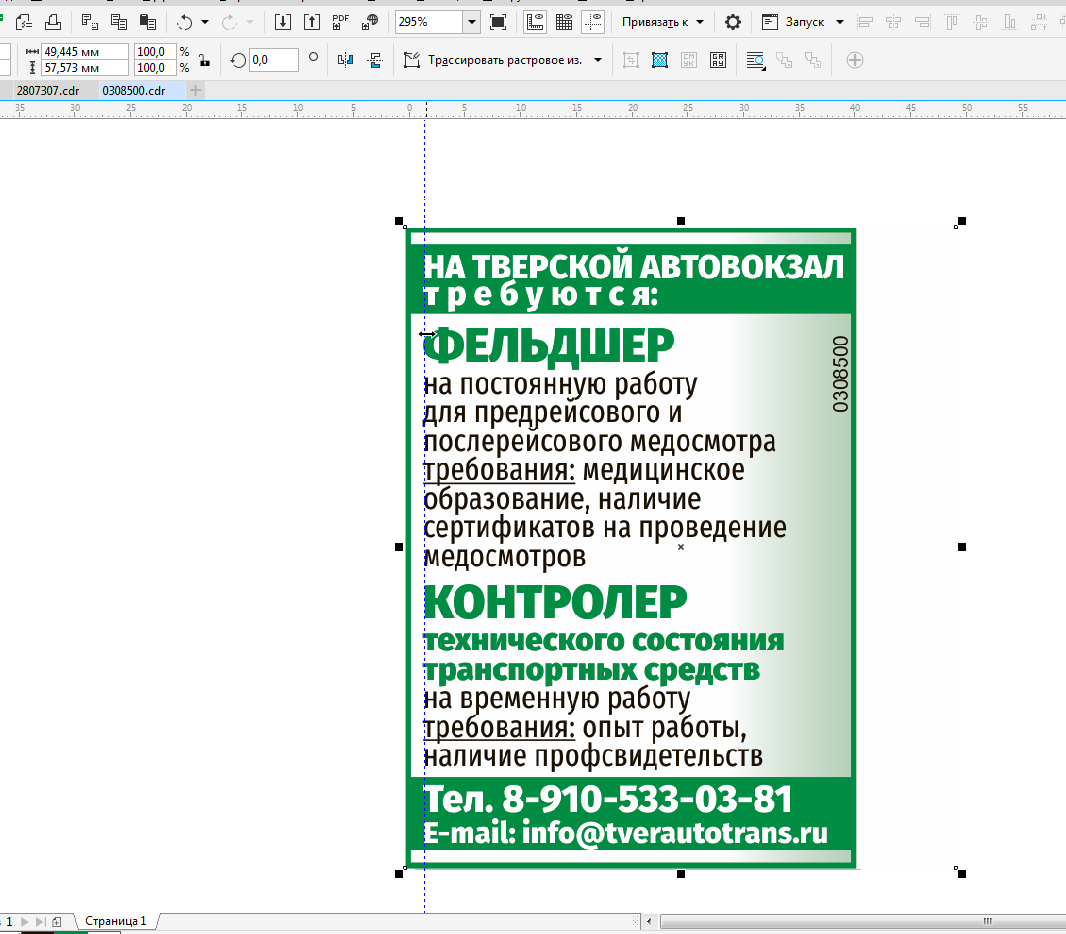The image size is (1066, 934).
Task: Expand the 'Запуск' dropdown arrow
Action: point(840,22)
